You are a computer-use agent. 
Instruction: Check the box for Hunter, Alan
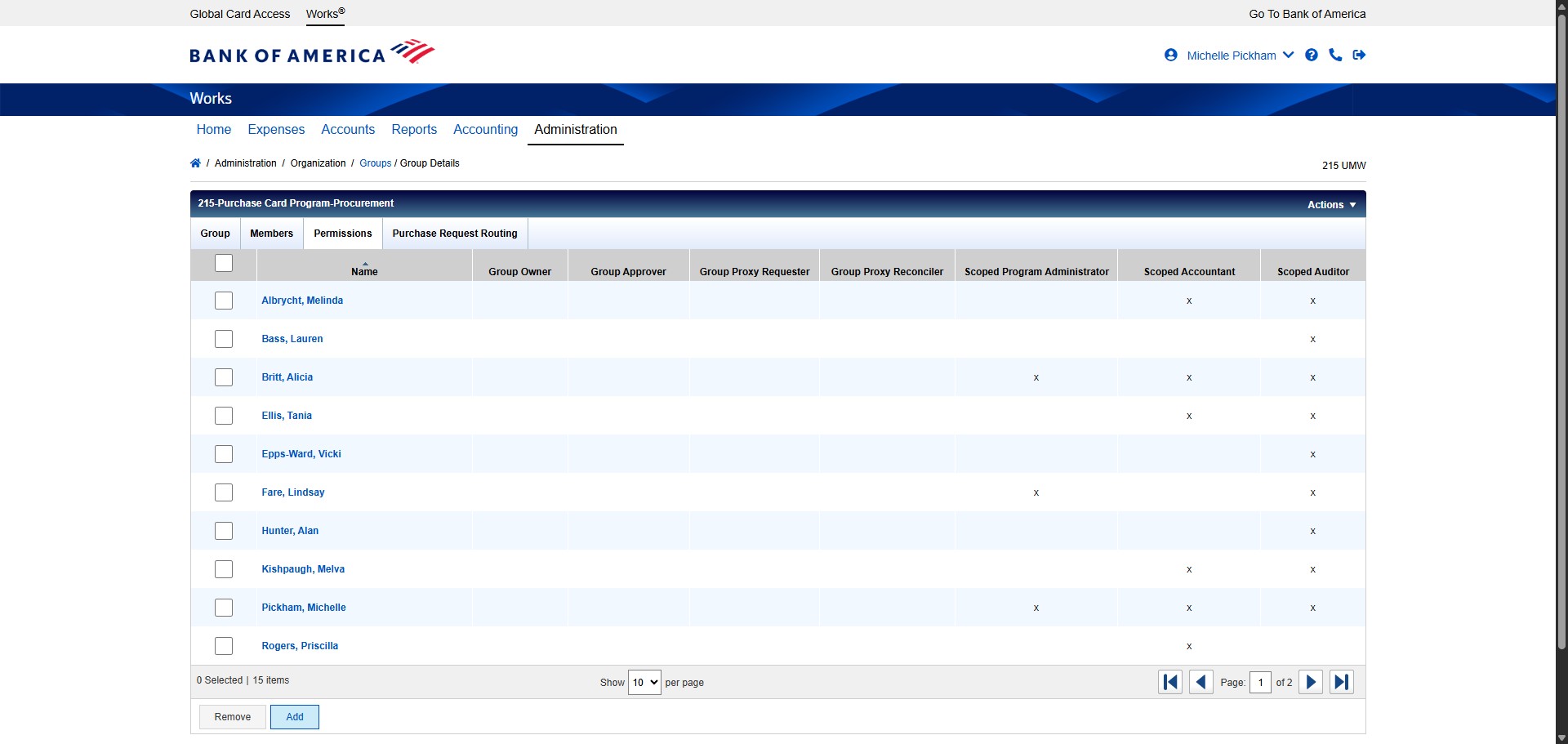coord(224,531)
